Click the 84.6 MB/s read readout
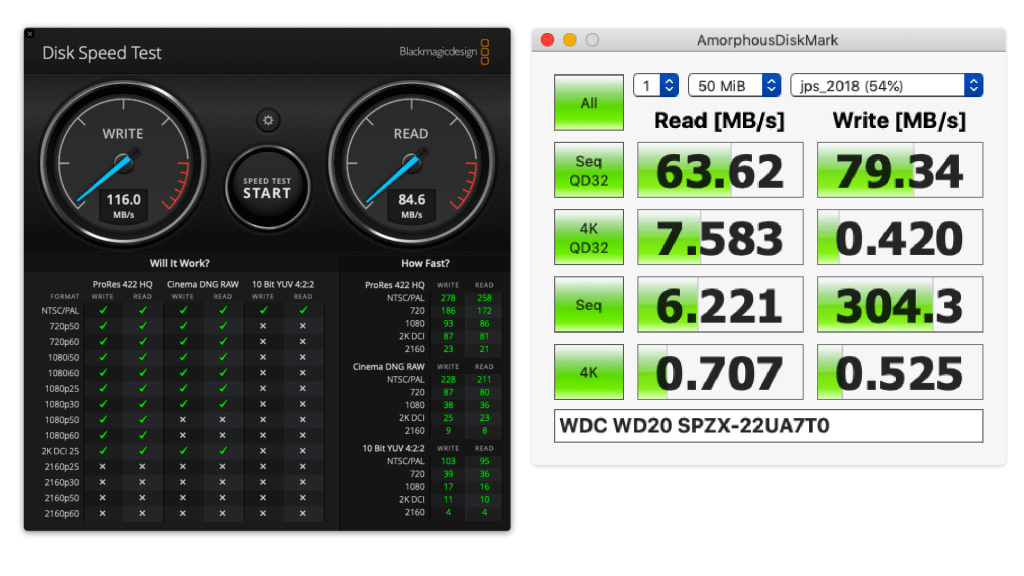Viewport: 1024px width, 576px height. tap(411, 205)
